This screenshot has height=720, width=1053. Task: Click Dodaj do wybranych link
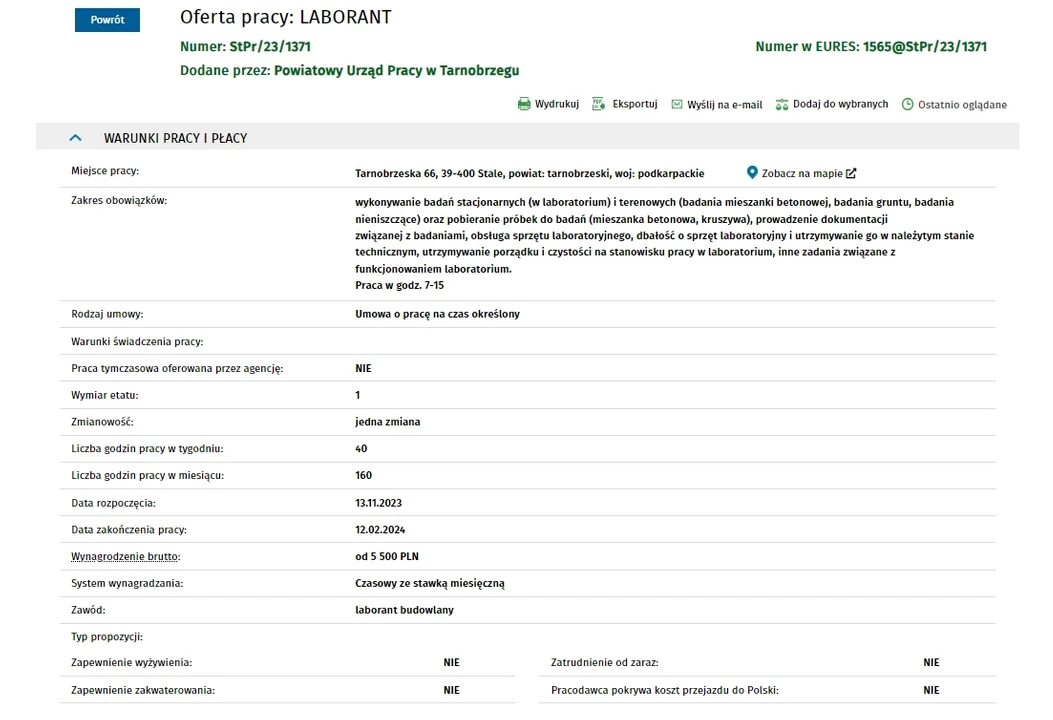840,104
